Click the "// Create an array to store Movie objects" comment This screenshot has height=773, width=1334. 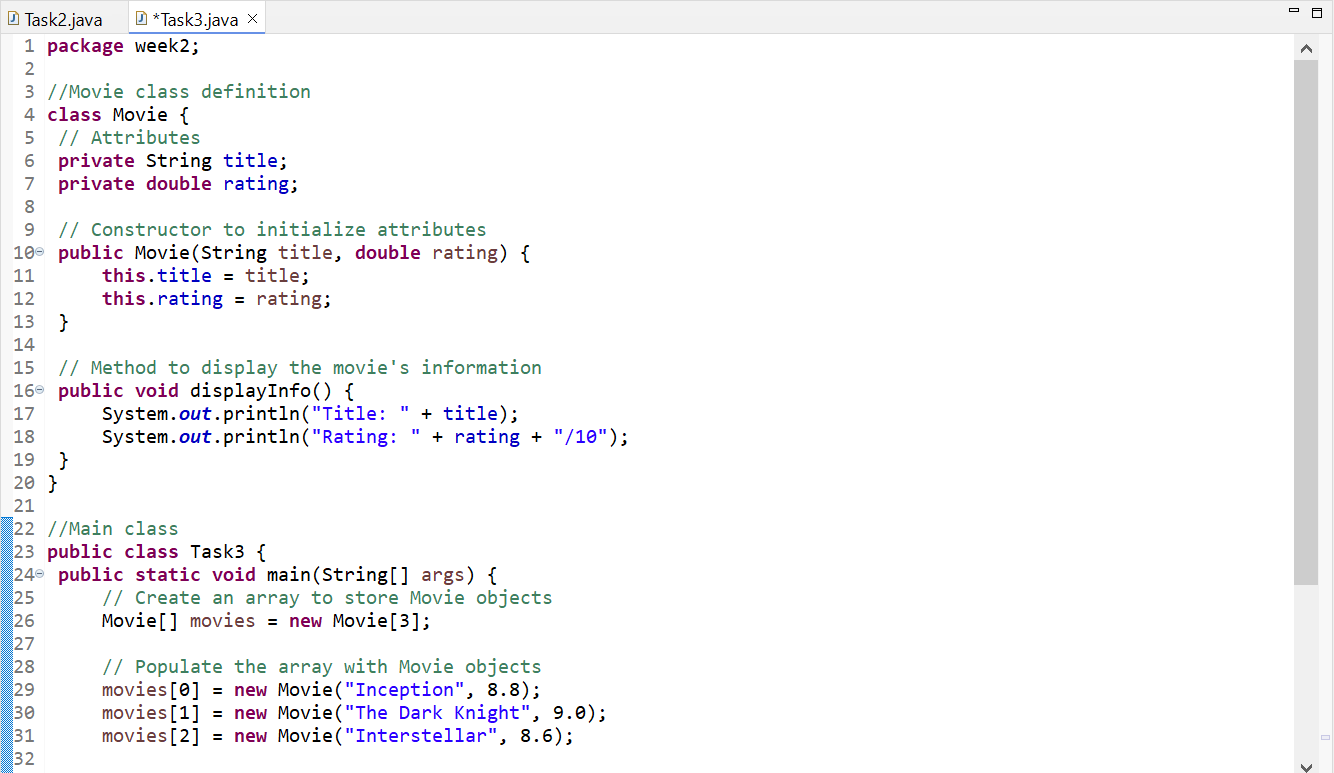pyautogui.click(x=327, y=598)
